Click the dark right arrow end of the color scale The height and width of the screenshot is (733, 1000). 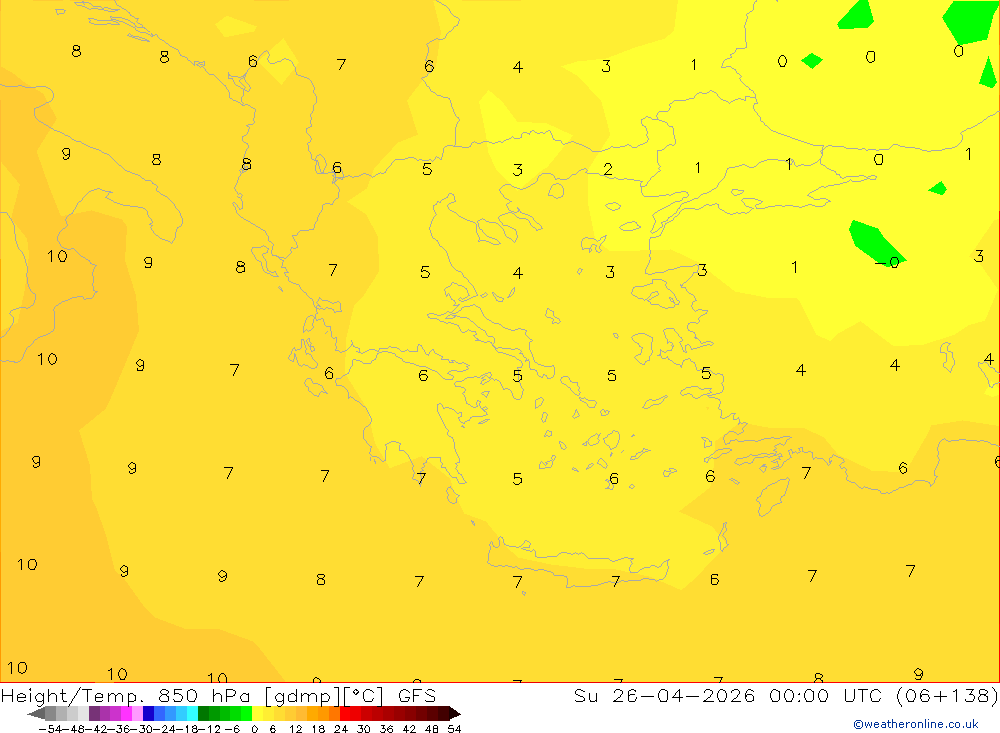coord(455,714)
